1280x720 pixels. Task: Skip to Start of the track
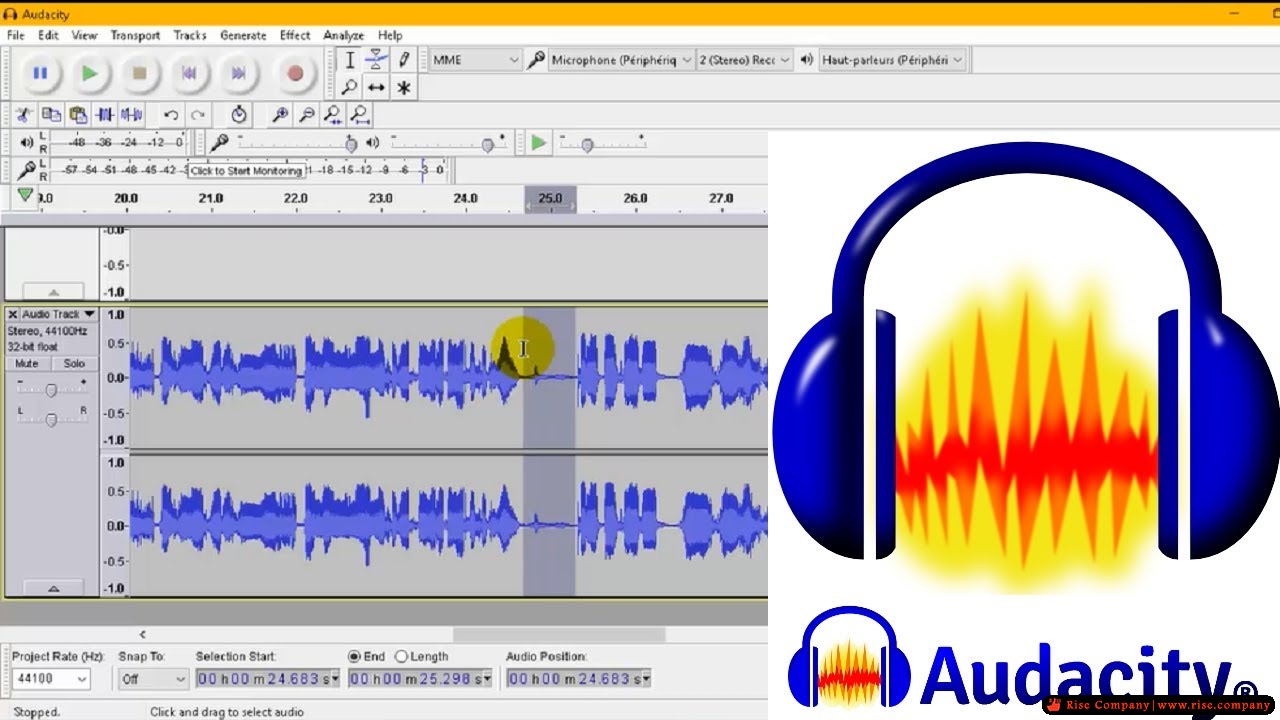click(189, 73)
